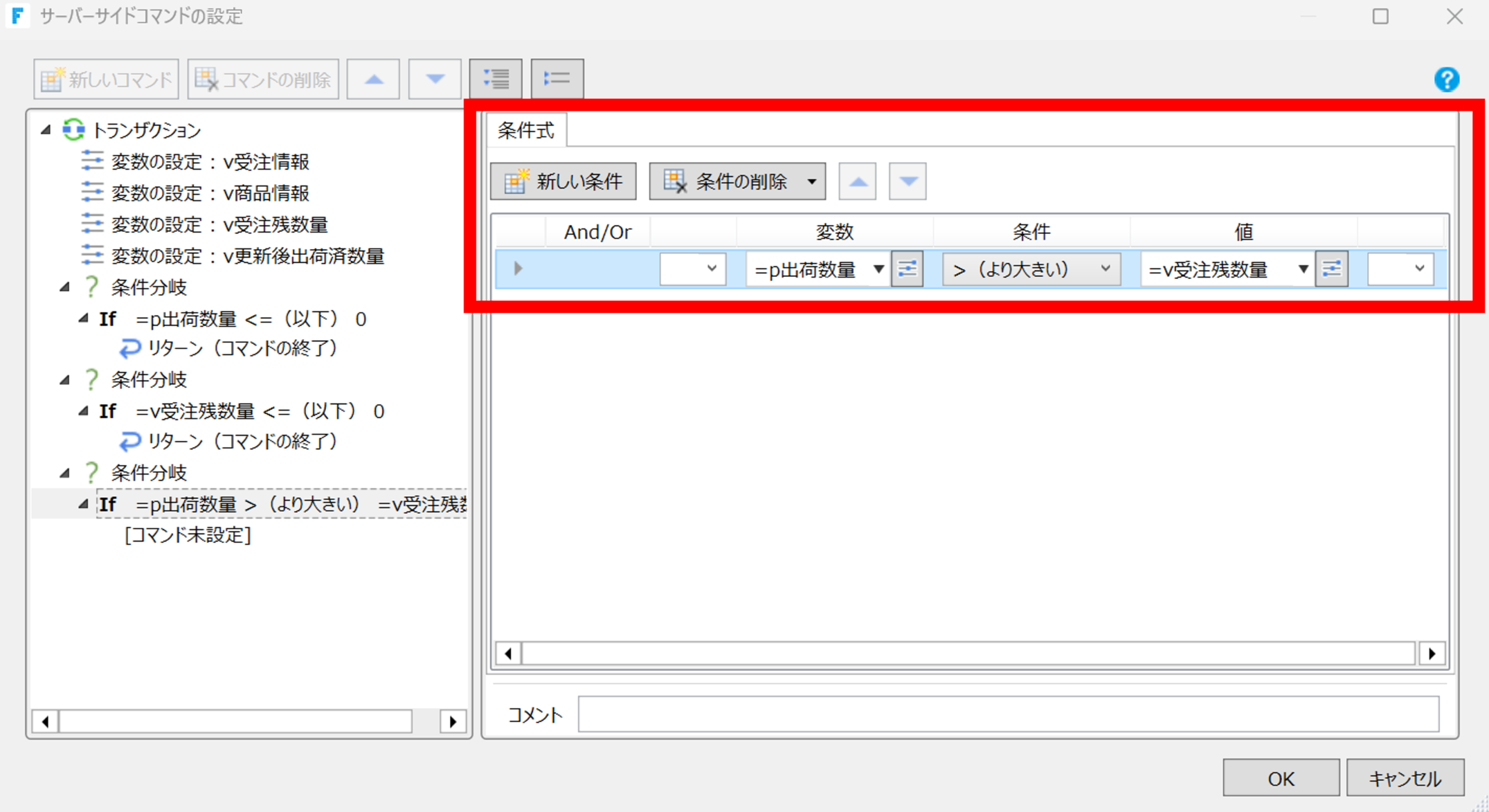Viewport: 1489px width, 812px height.
Task: Click the move command up arrow icon
Action: point(373,79)
